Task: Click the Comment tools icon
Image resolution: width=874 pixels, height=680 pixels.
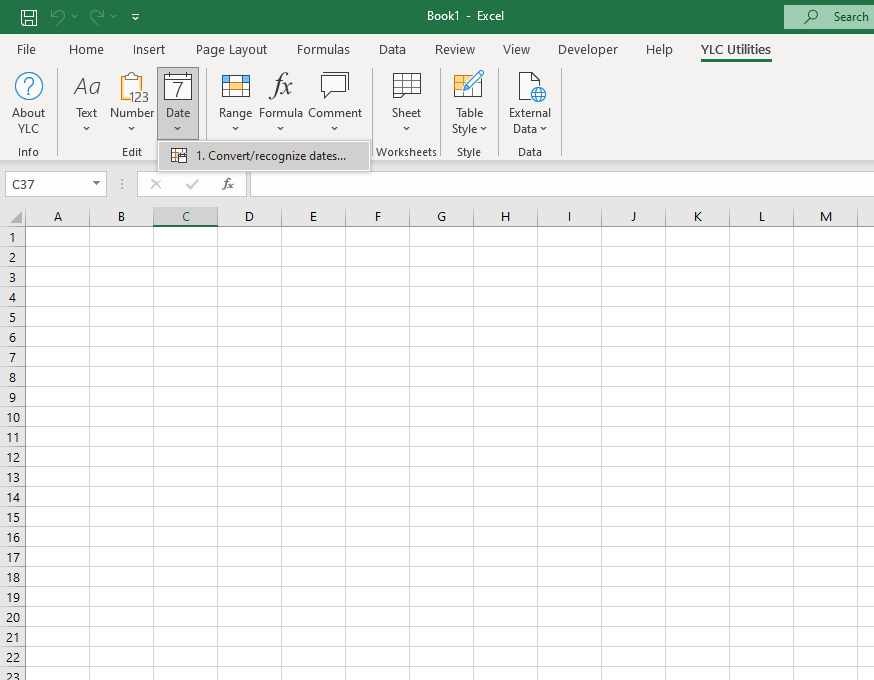Action: 334,87
